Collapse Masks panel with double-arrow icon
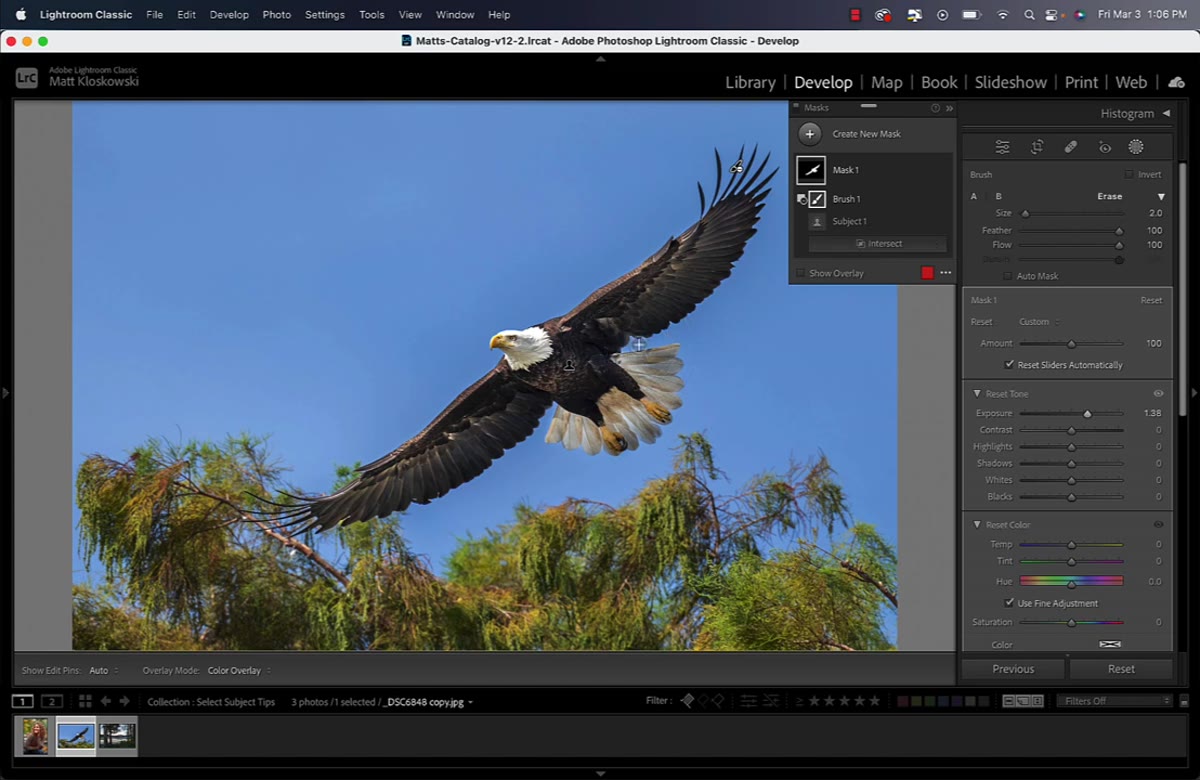This screenshot has width=1200, height=780. coord(949,108)
